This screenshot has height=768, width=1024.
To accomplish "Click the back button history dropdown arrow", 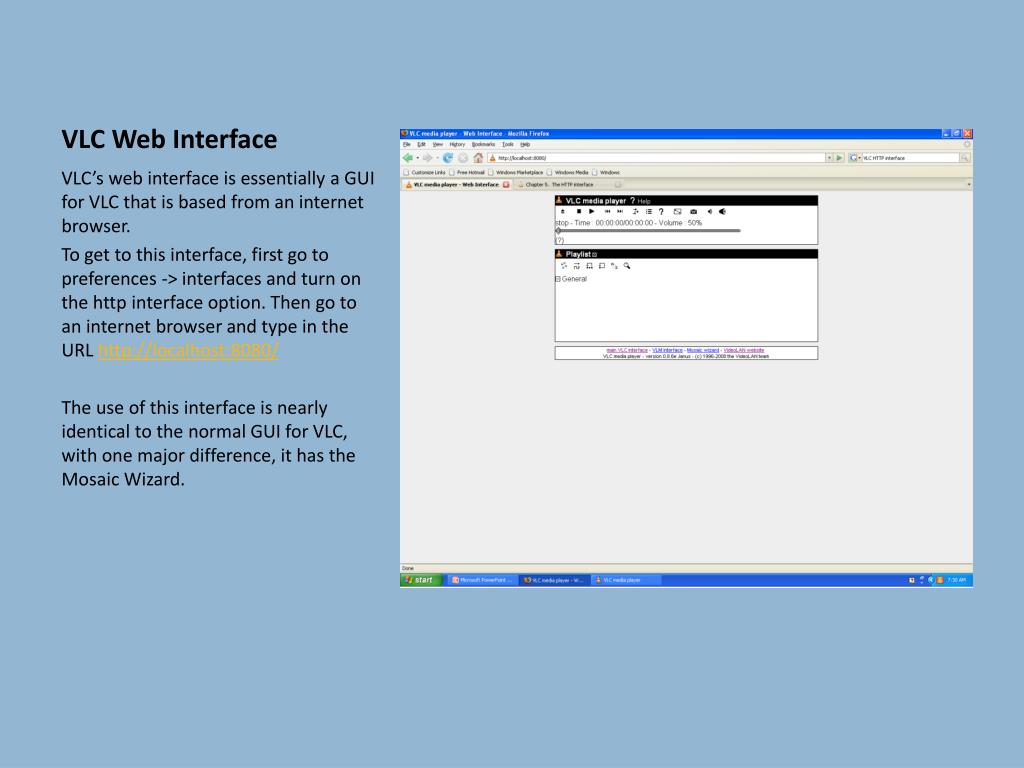I will coord(418,158).
